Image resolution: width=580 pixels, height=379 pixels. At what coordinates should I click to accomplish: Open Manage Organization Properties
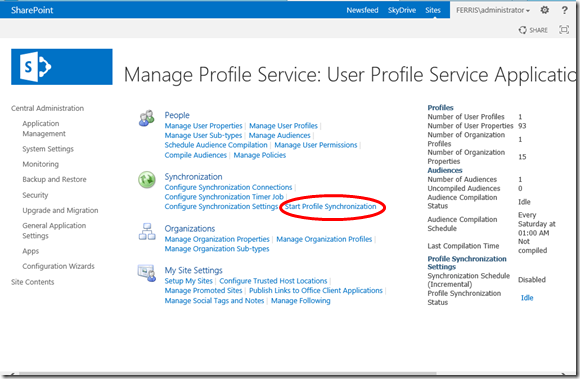(x=217, y=239)
